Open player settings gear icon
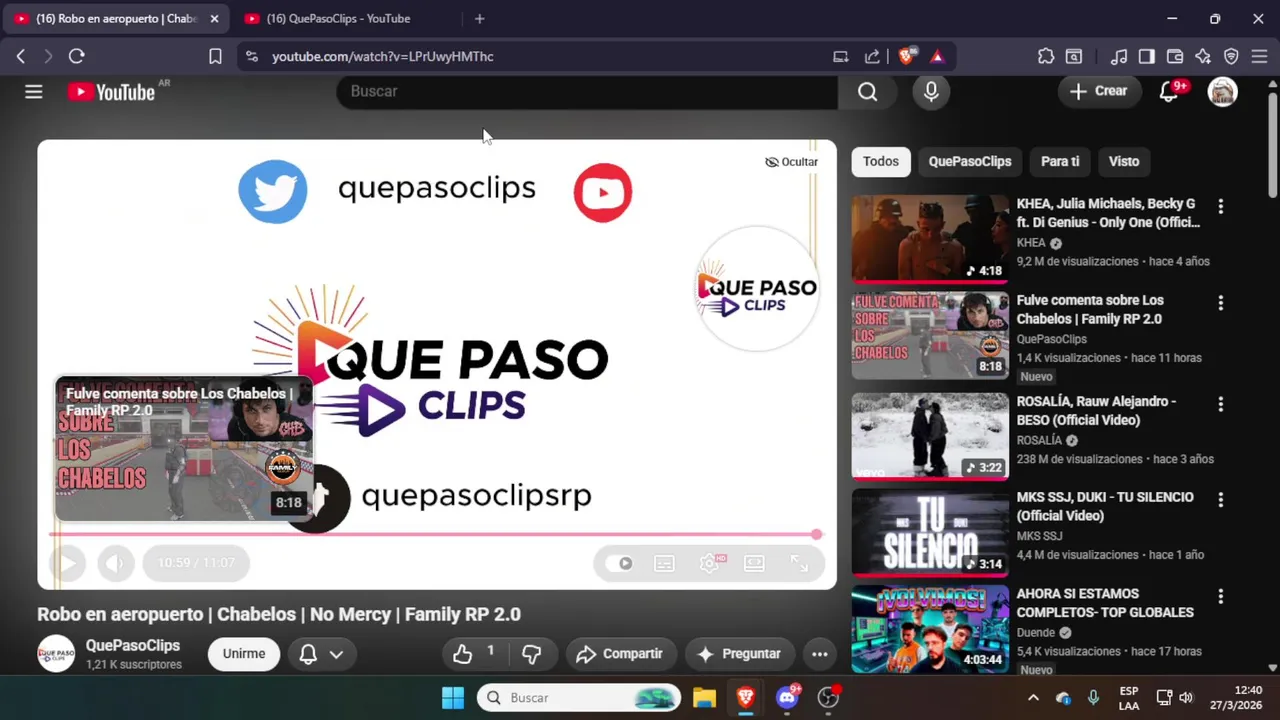This screenshot has height=720, width=1280. pyautogui.click(x=709, y=563)
